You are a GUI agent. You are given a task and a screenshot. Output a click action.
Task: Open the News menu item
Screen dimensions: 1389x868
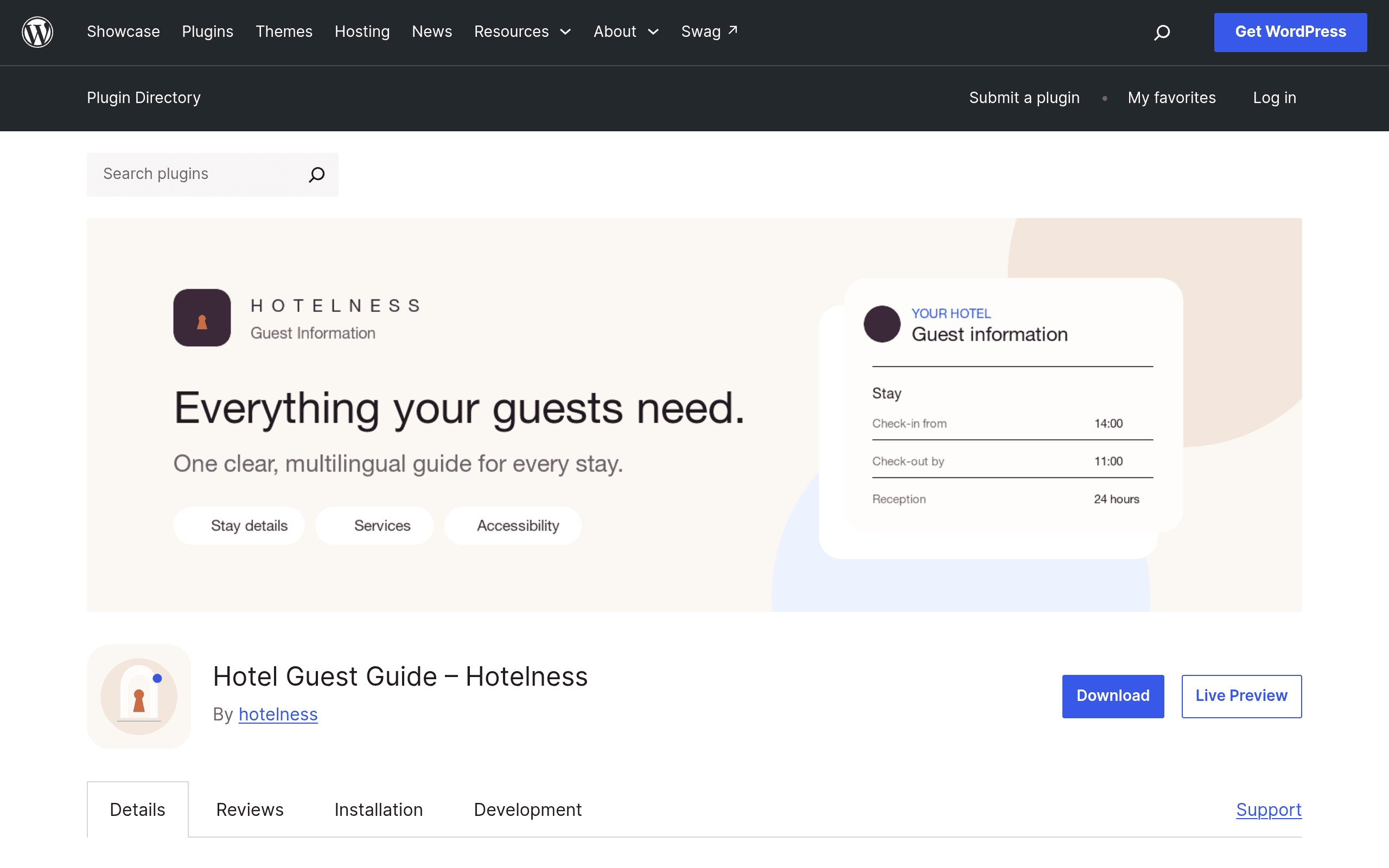click(x=432, y=31)
